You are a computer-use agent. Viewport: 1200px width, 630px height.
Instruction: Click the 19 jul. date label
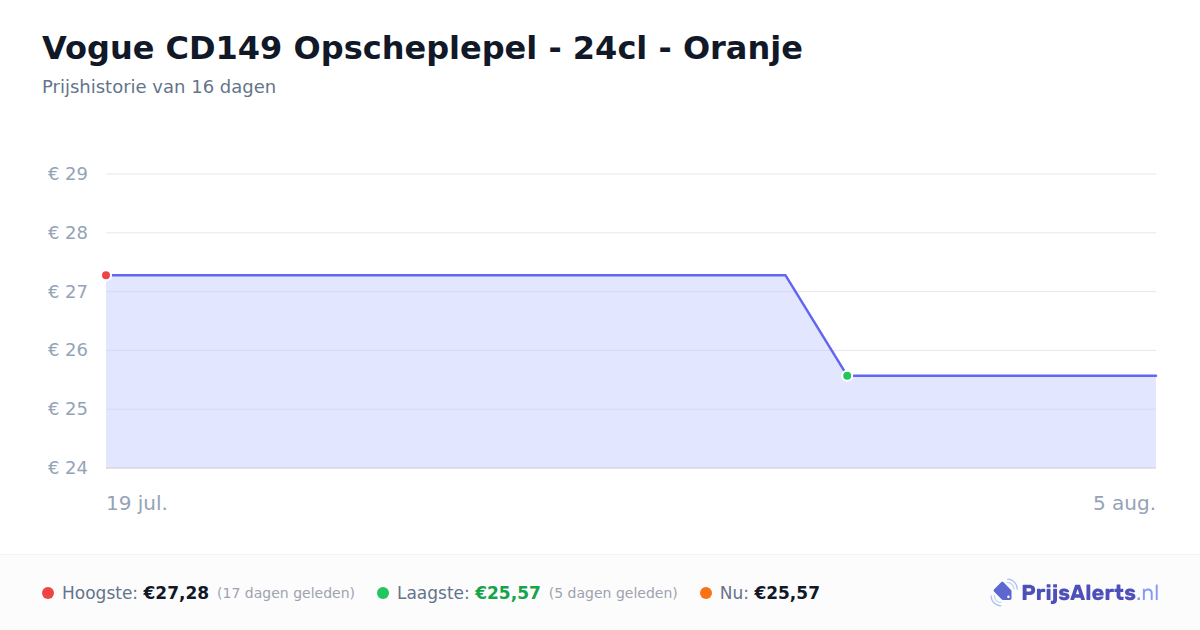(x=137, y=503)
